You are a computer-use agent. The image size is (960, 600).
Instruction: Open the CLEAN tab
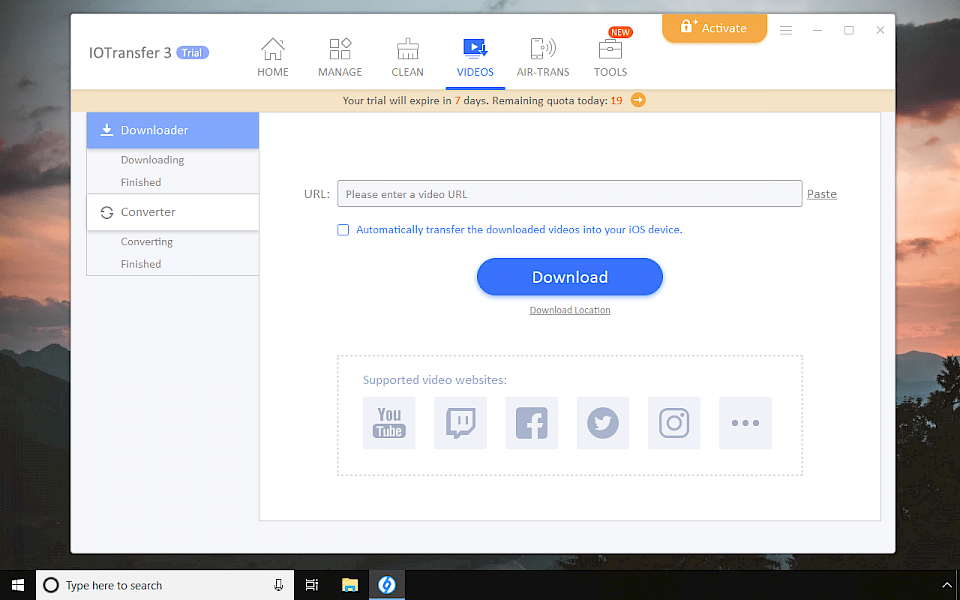click(x=407, y=58)
